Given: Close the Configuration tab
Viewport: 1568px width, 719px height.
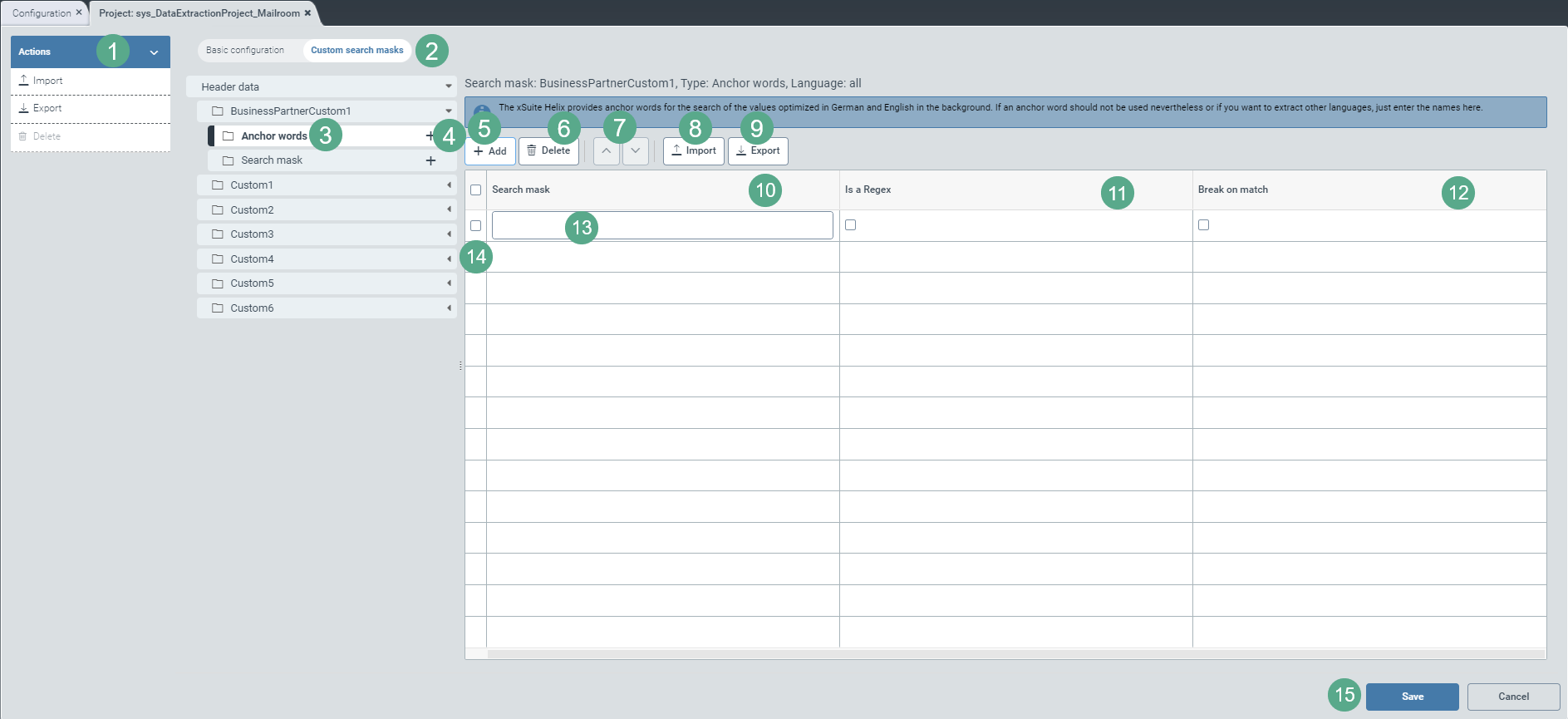Looking at the screenshot, I should (79, 12).
